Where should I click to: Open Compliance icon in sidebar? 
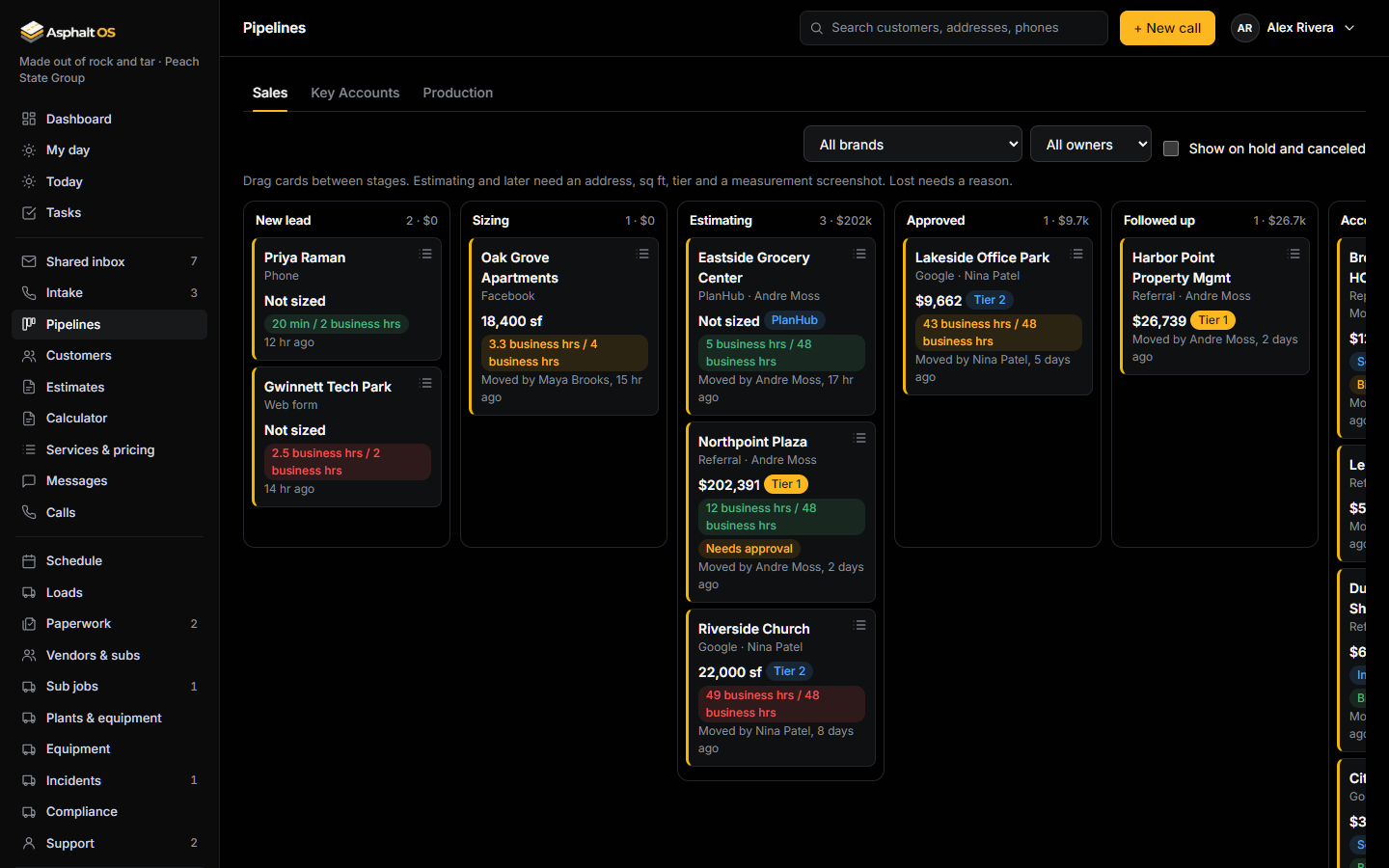[29, 812]
